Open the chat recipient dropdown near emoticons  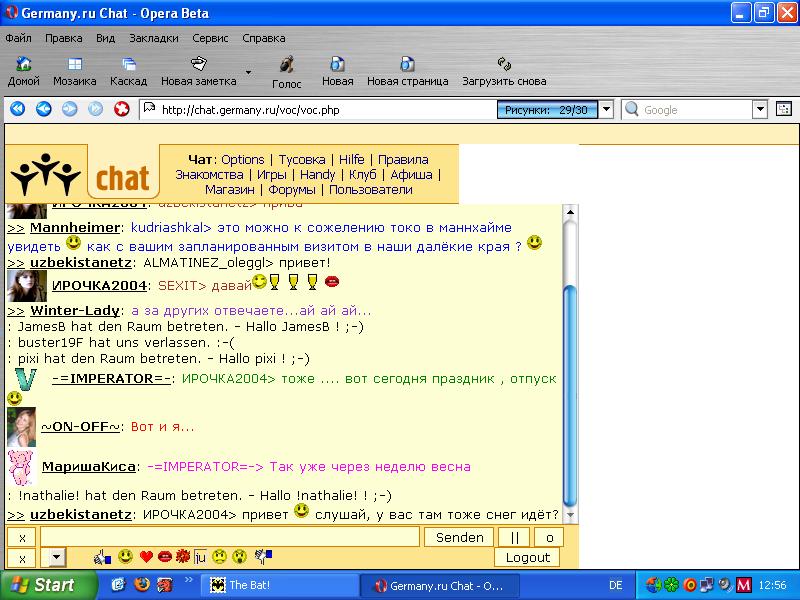58,557
